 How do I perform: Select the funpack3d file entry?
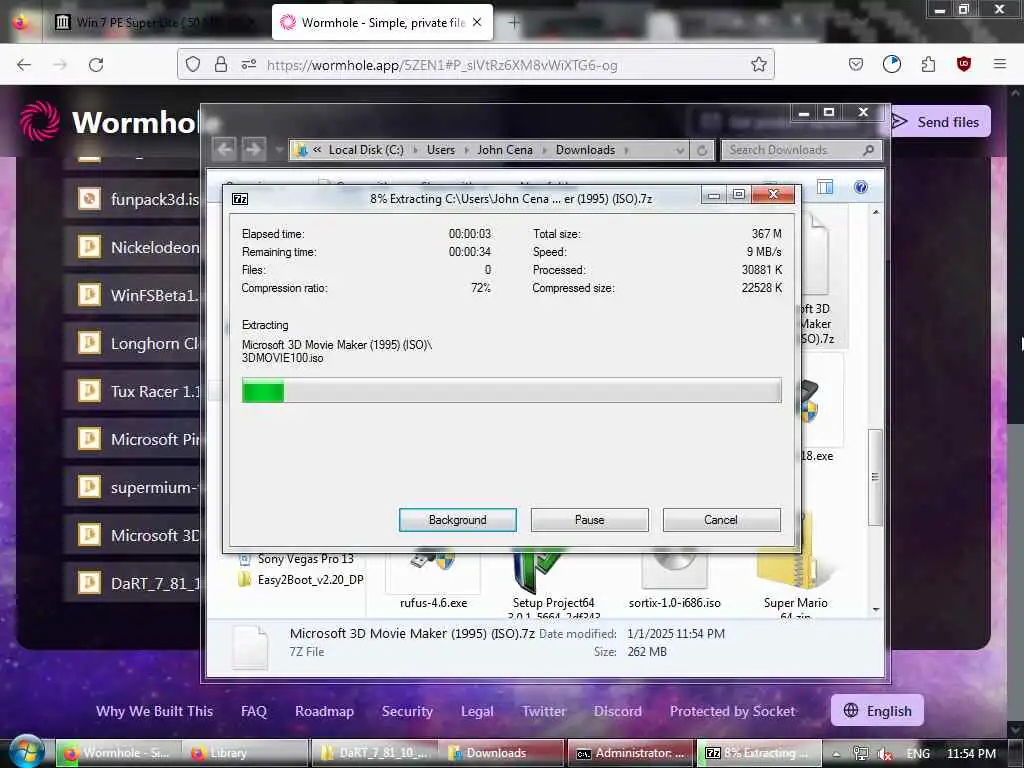tap(133, 199)
